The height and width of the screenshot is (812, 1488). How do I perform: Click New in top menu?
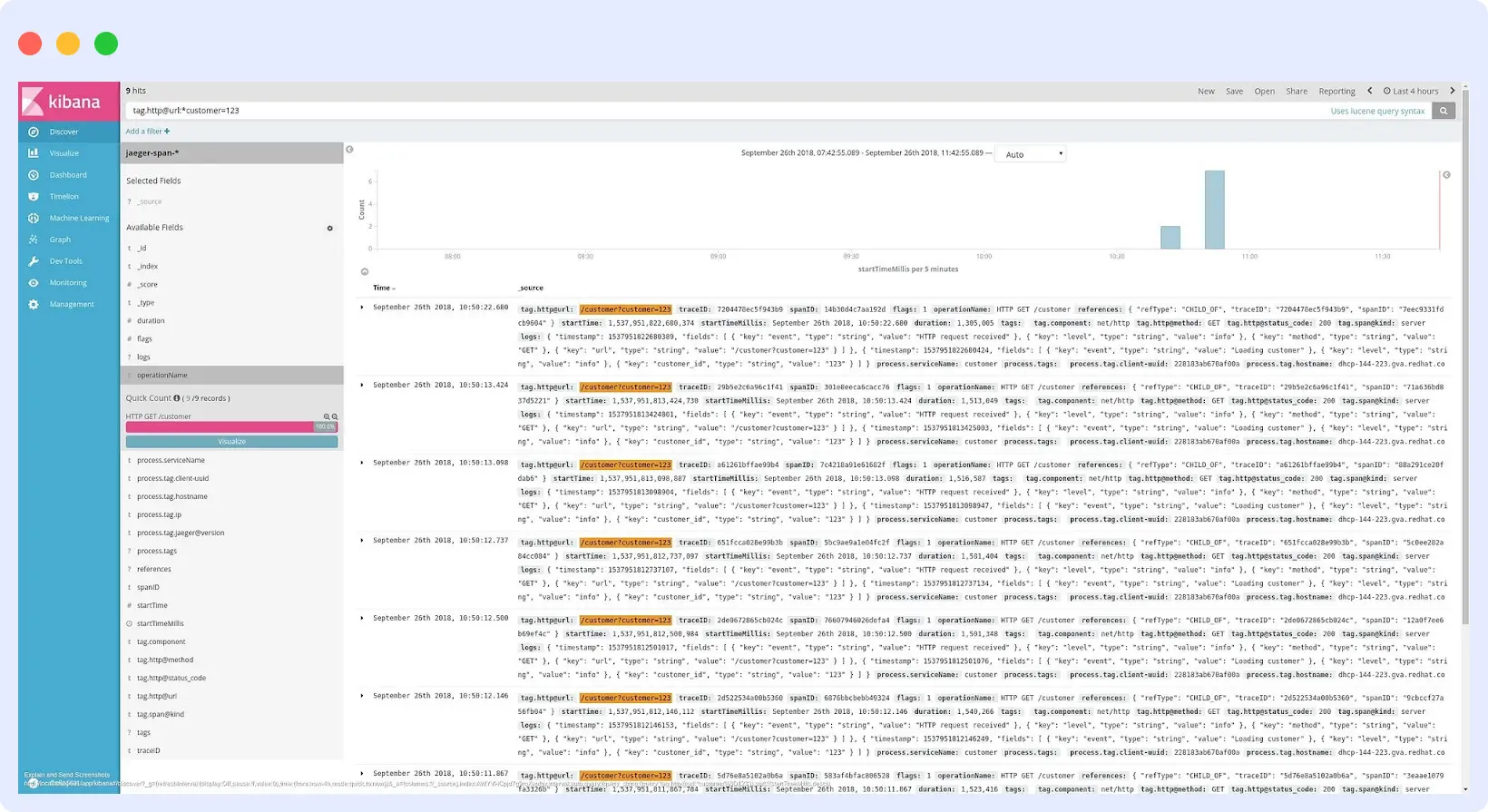(1206, 92)
